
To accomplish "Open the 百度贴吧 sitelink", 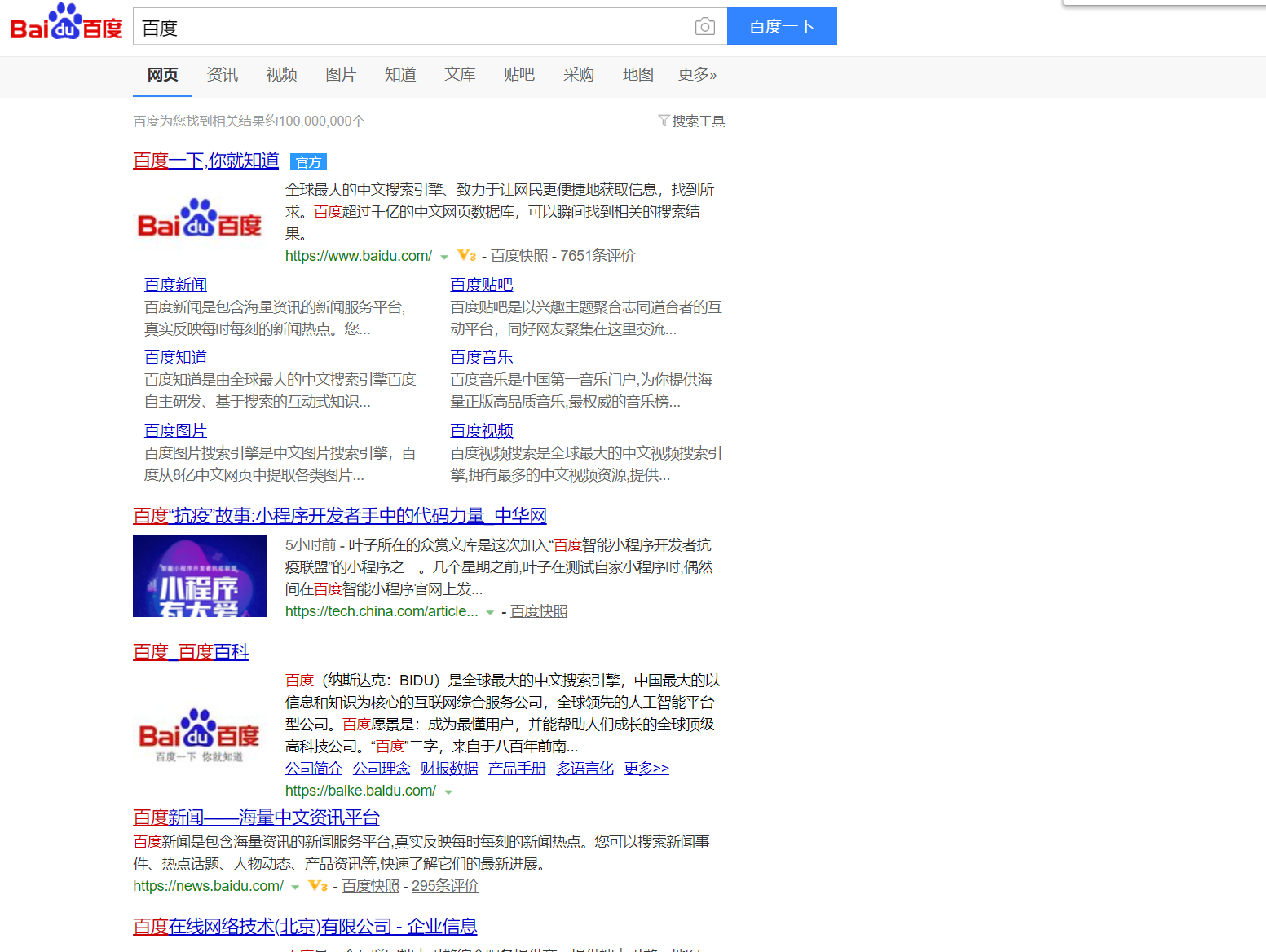I will coord(482,284).
